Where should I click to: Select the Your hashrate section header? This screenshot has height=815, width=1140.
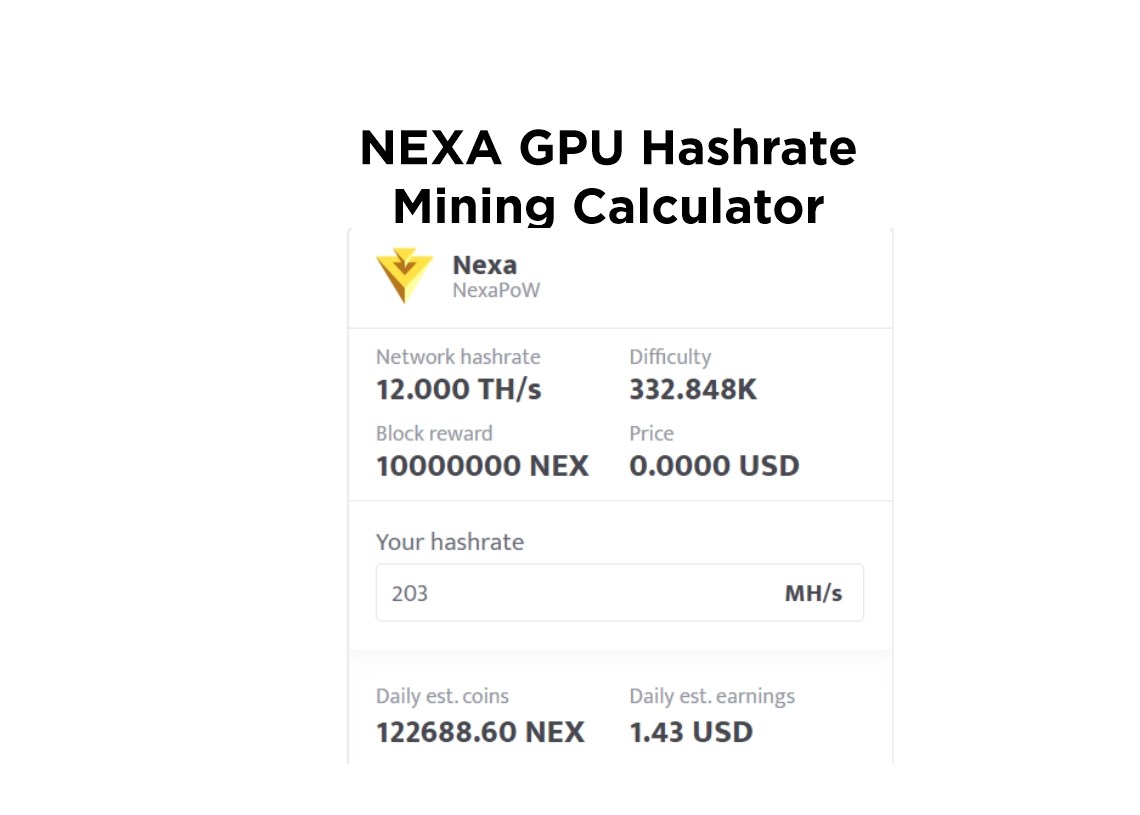(x=449, y=542)
